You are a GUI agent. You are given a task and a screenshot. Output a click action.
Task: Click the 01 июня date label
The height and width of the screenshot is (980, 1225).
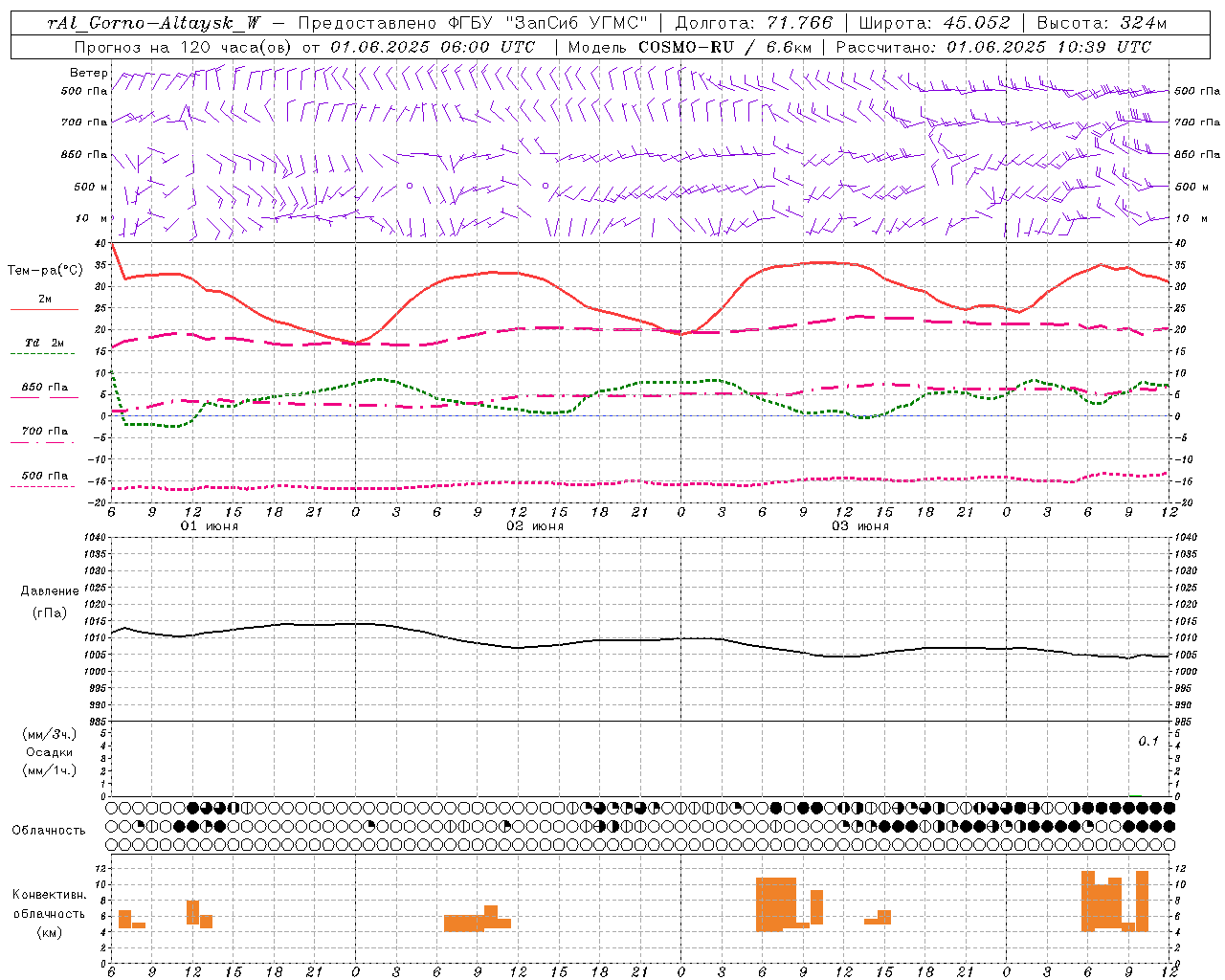coord(210,526)
